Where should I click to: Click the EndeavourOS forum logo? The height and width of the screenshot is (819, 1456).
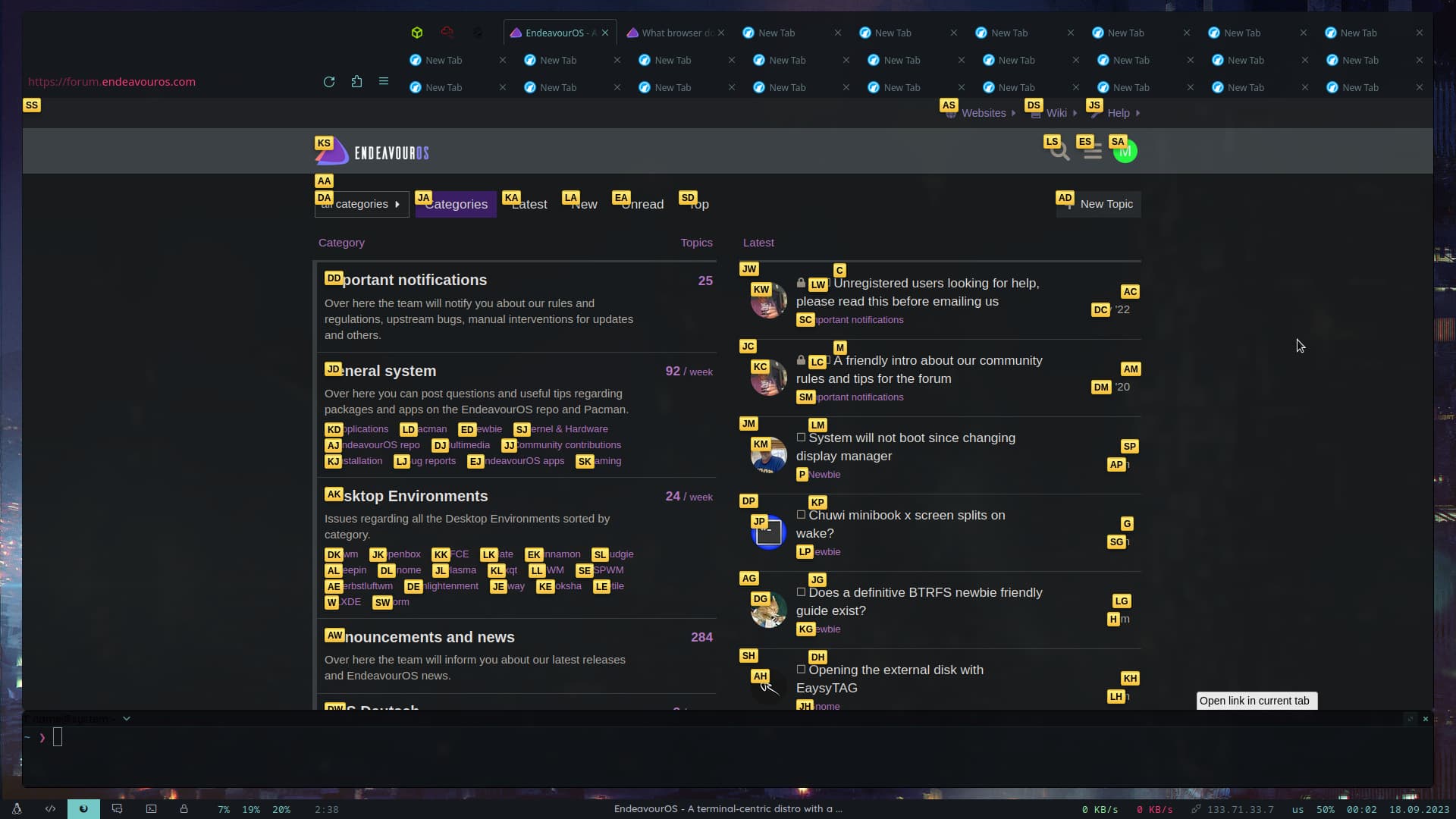(372, 152)
